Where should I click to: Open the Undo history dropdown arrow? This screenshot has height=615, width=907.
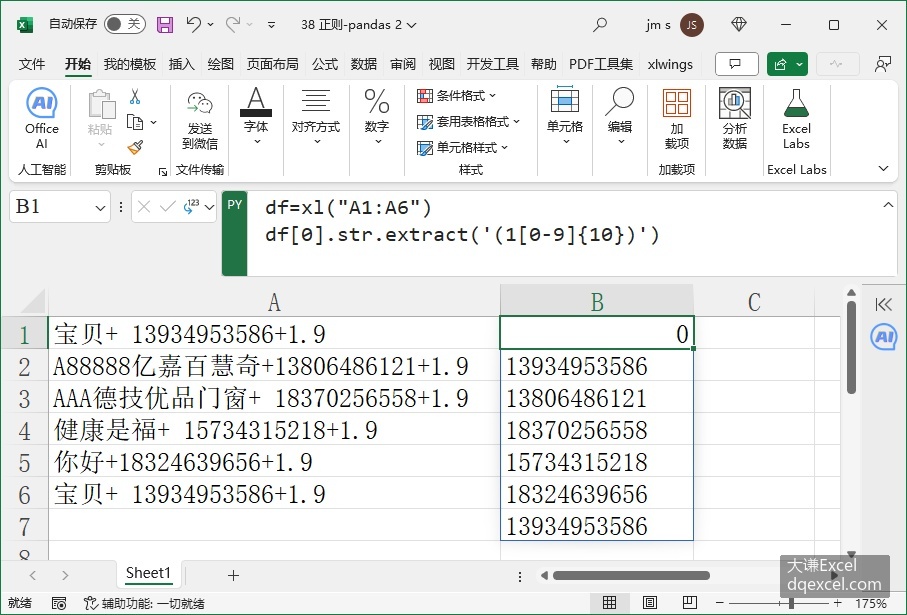pyautogui.click(x=211, y=24)
